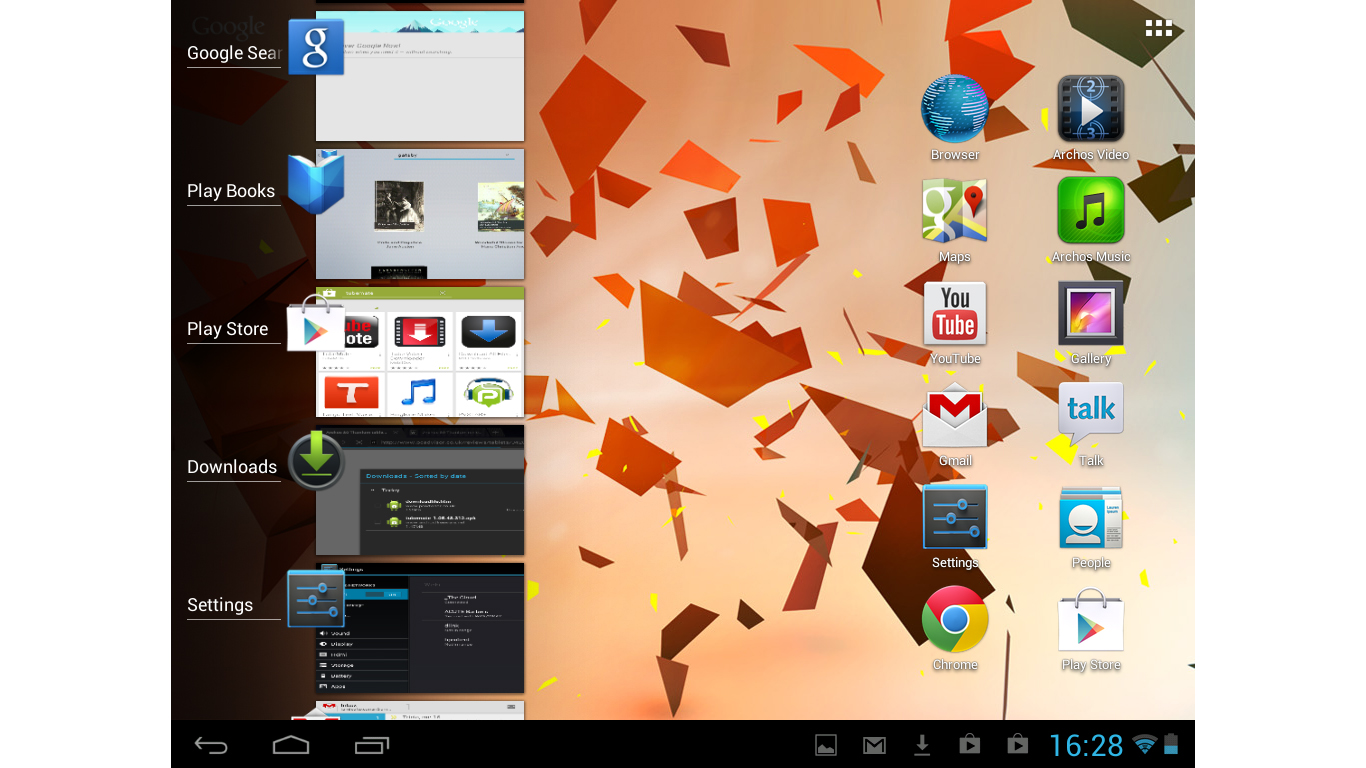Open the Maps app
1366x768 pixels.
[955, 220]
